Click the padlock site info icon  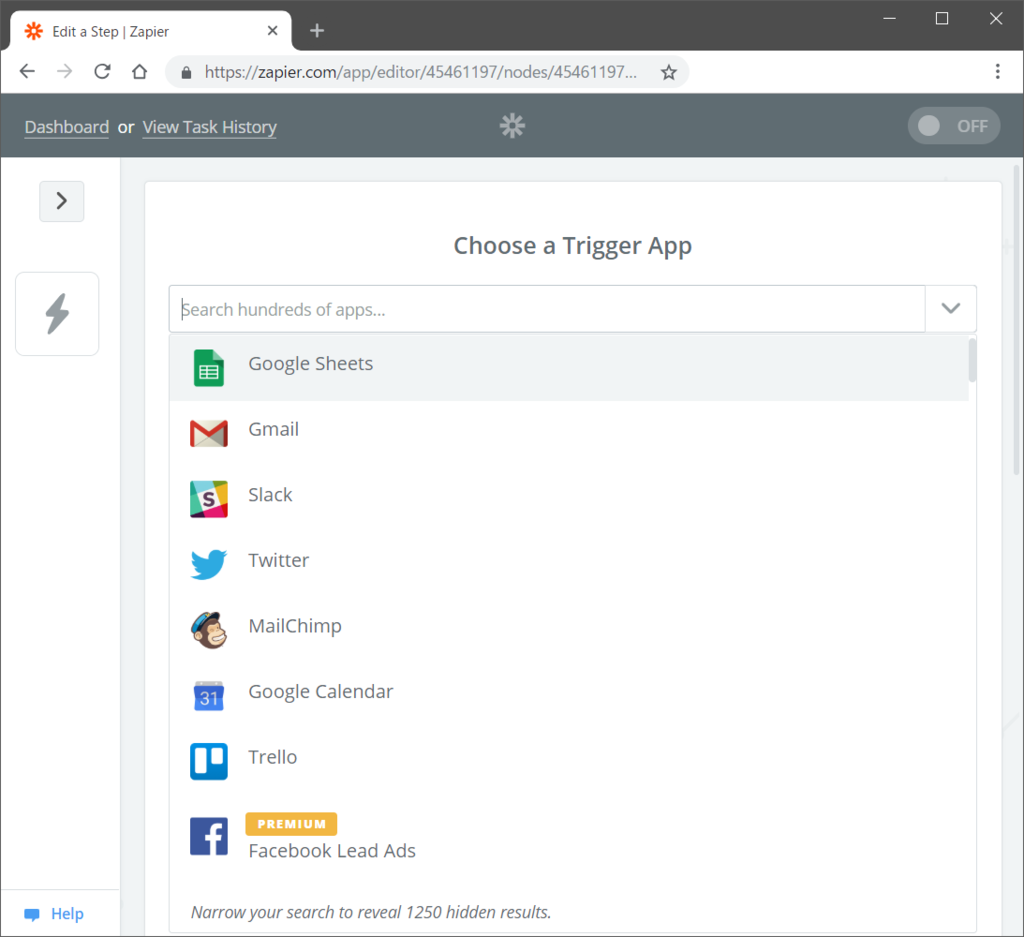click(186, 72)
